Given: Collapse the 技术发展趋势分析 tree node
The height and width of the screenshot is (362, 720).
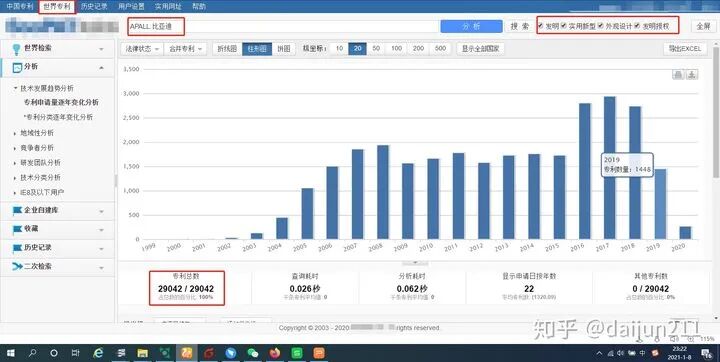Looking at the screenshot, I should pos(16,88).
